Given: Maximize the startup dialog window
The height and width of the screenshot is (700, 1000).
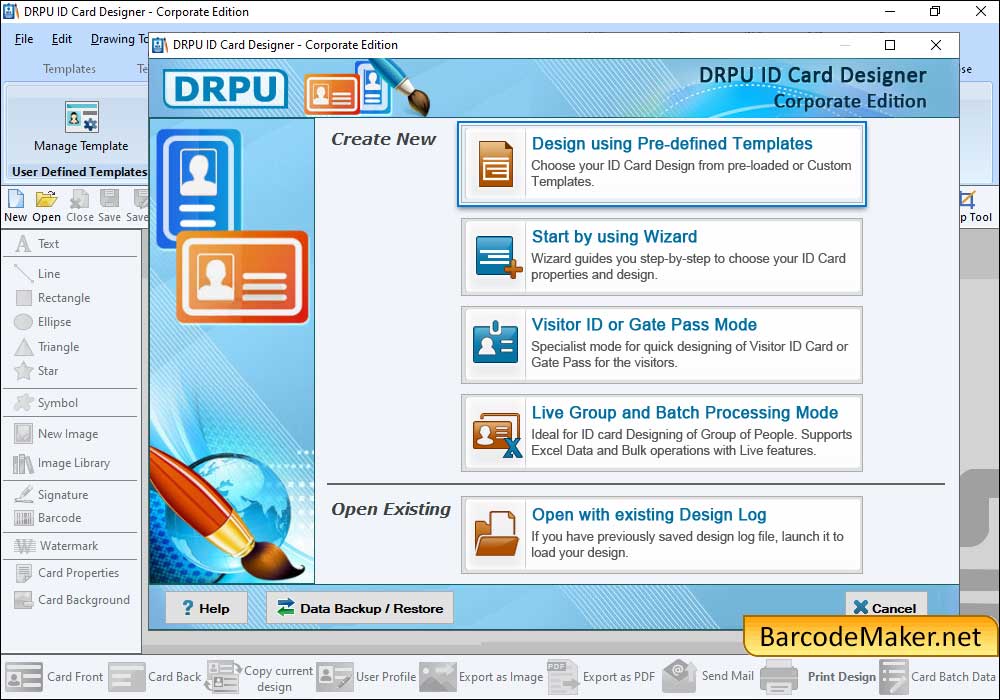Looking at the screenshot, I should tap(890, 45).
